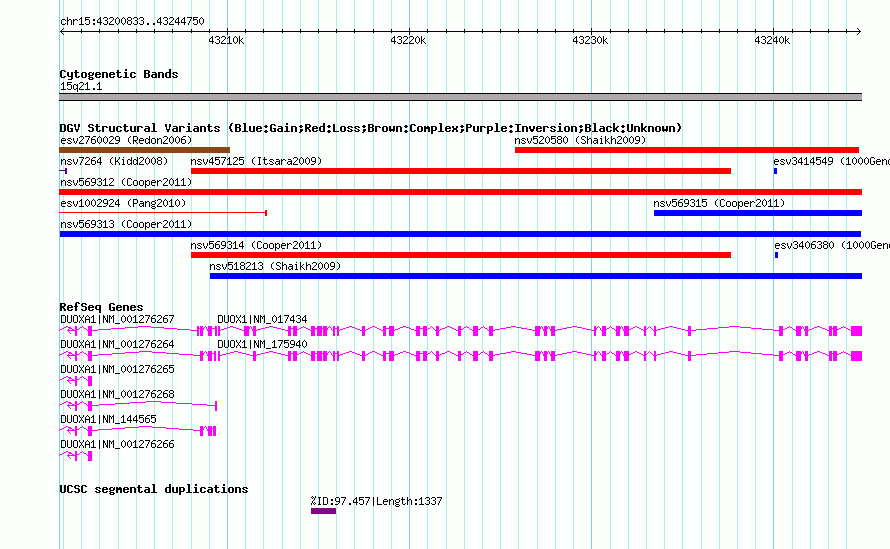Click DUOXA1|NM_001276265 gene label
Screen dimensions: 890x549
pos(117,369)
